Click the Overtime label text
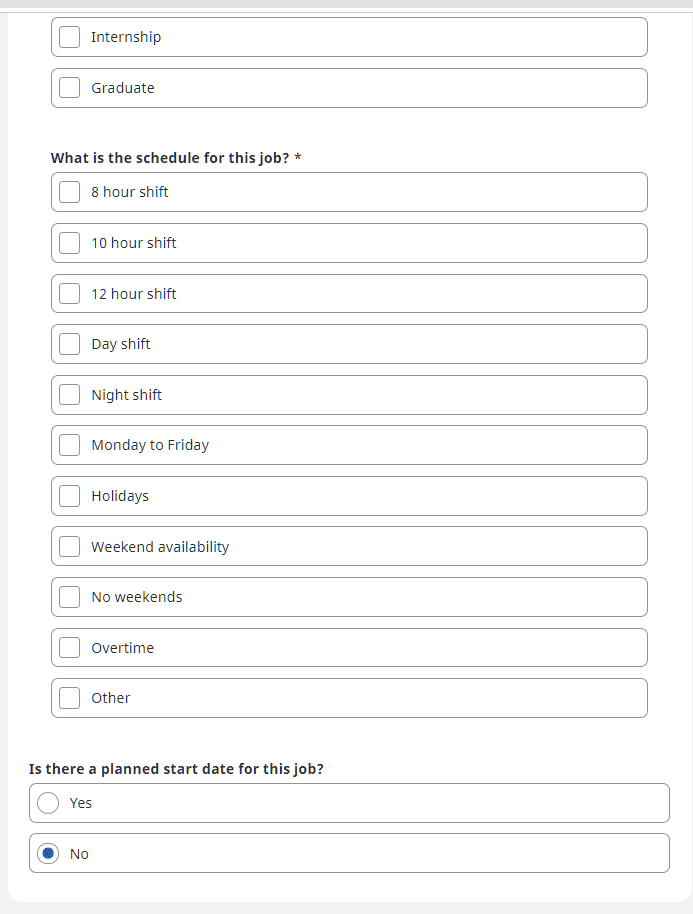Image resolution: width=693 pixels, height=914 pixels. [x=123, y=648]
